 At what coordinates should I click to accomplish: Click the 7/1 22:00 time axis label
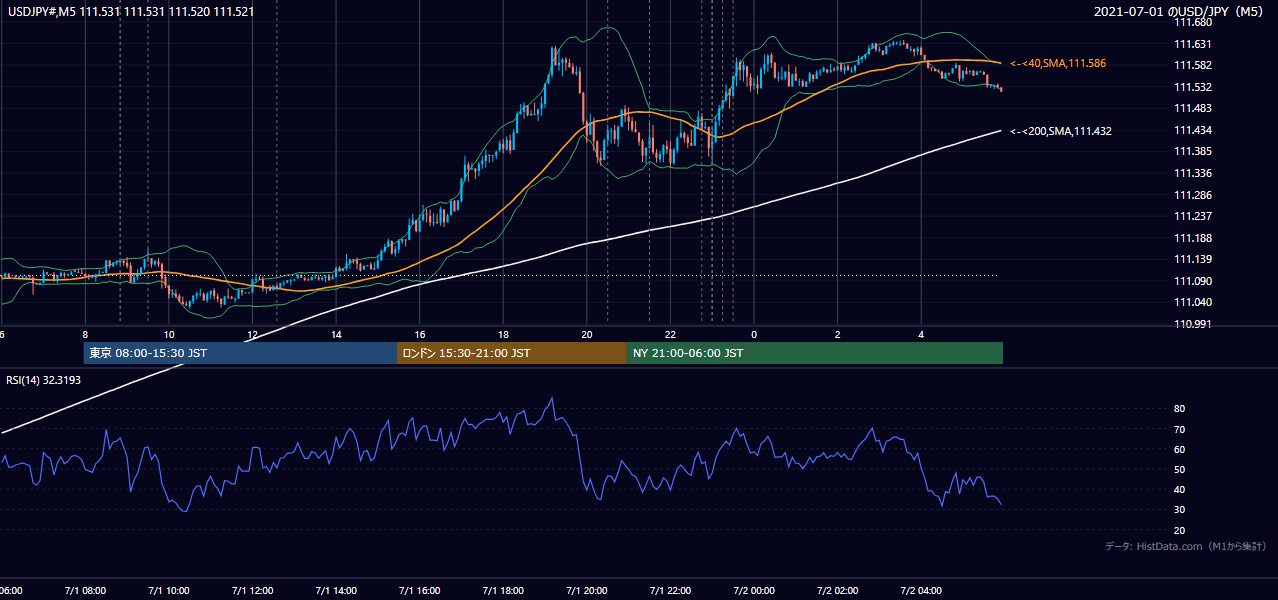coord(670,591)
